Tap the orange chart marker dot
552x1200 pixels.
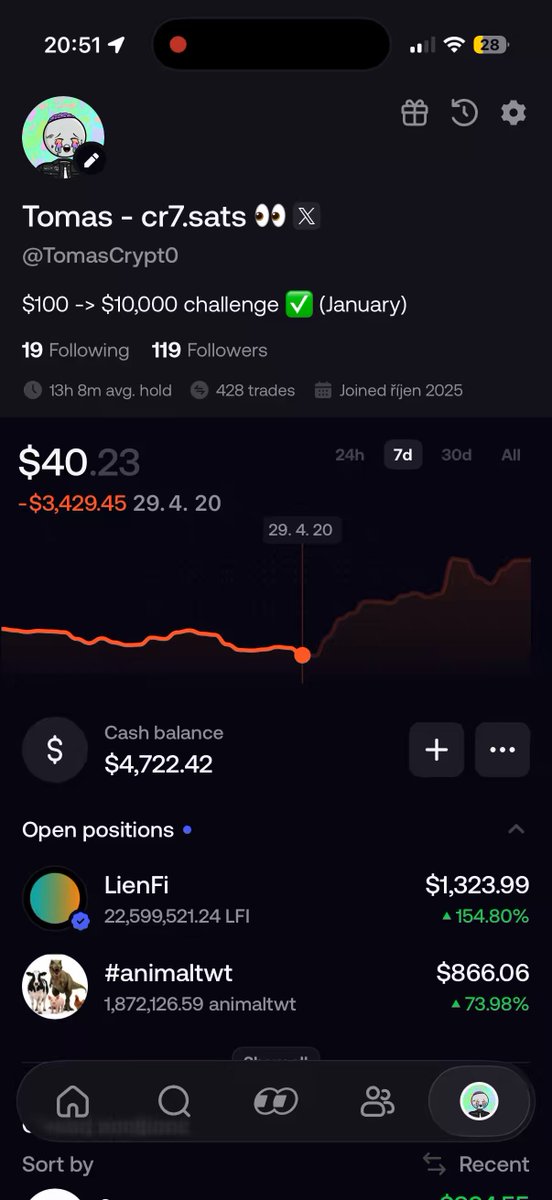(x=302, y=655)
